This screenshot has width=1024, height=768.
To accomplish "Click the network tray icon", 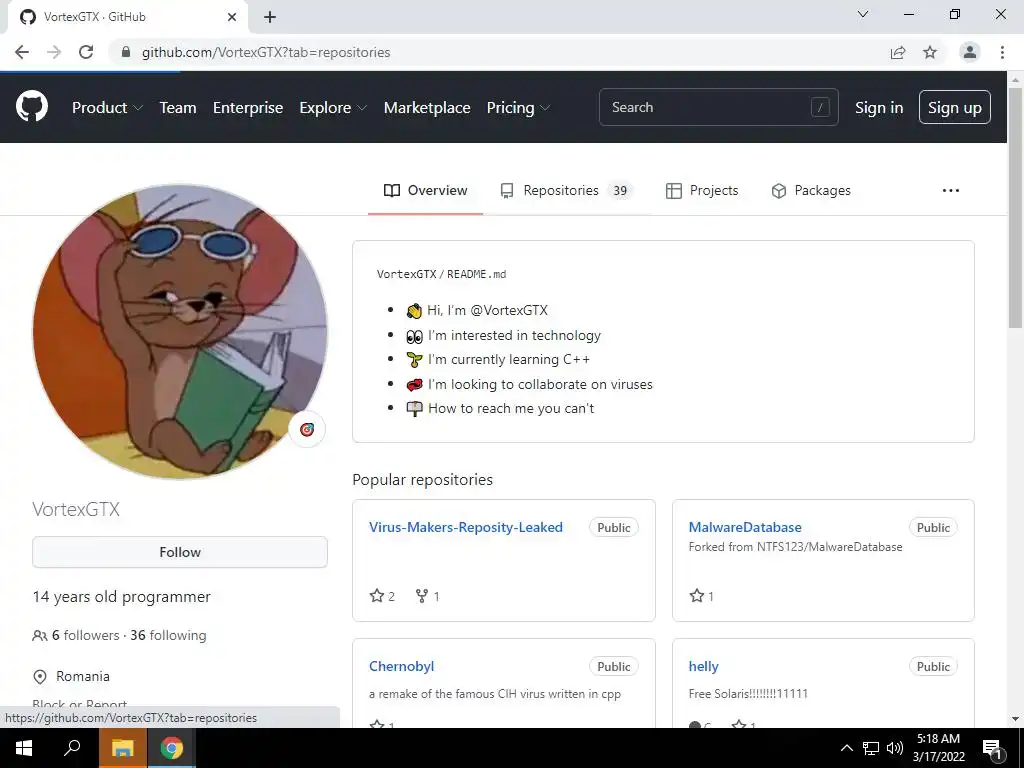I will (x=871, y=748).
